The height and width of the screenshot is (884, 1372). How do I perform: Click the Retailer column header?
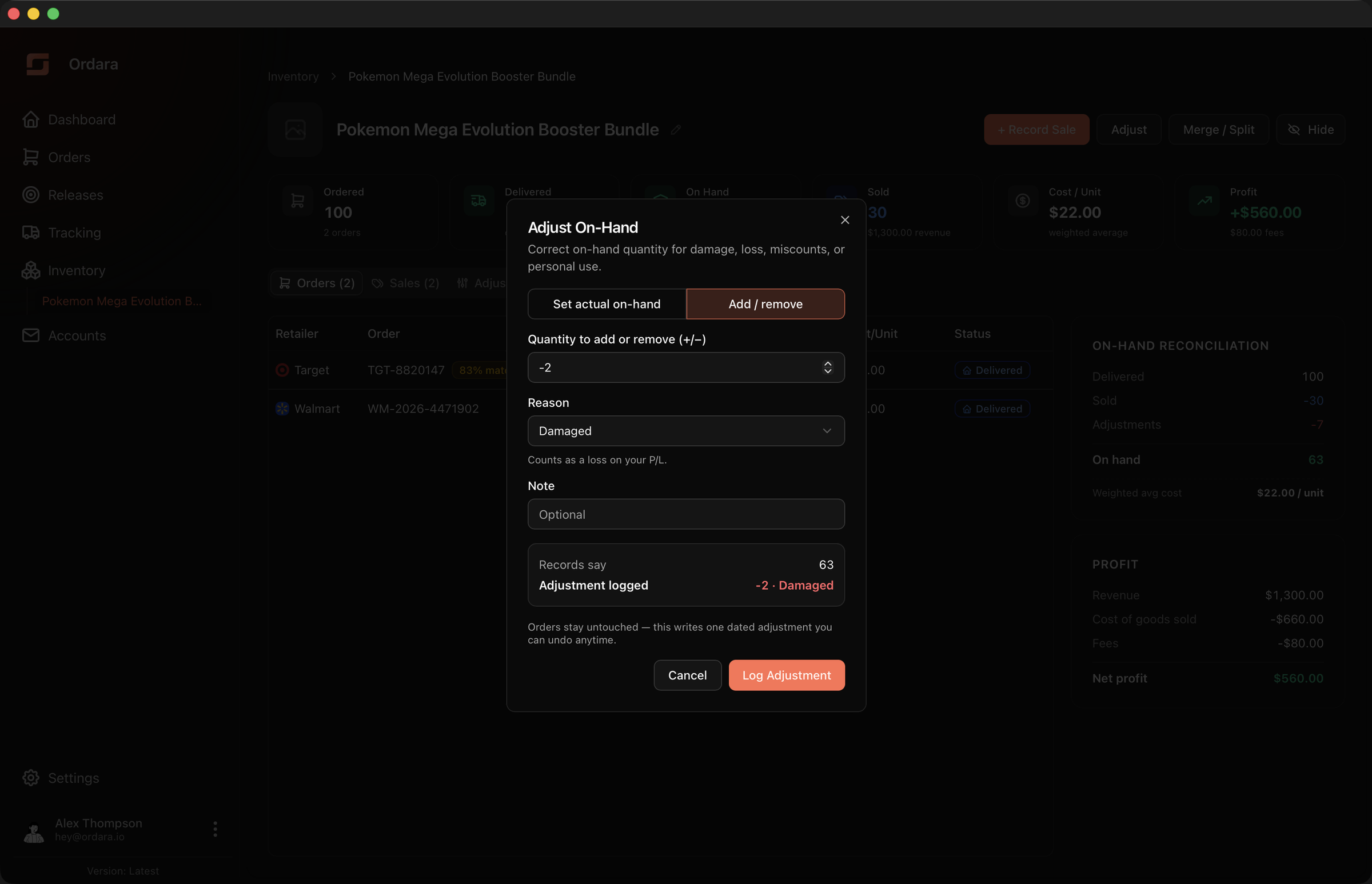pyautogui.click(x=297, y=334)
